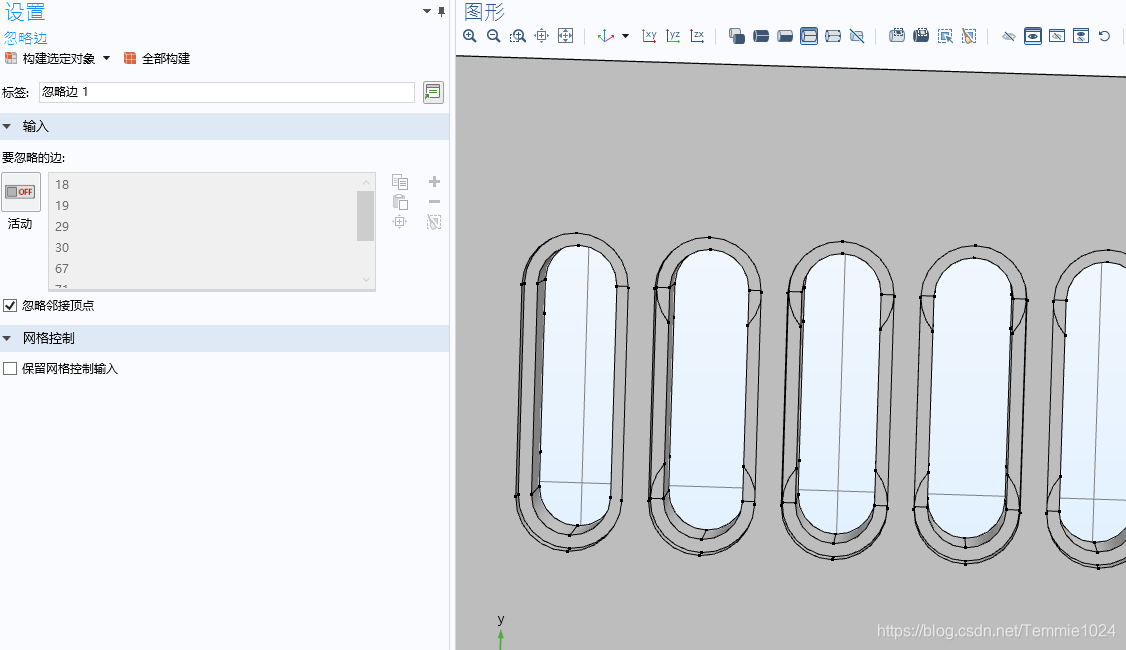Collapse the 网格控制 section
1126x650 pixels.
pos(7,338)
